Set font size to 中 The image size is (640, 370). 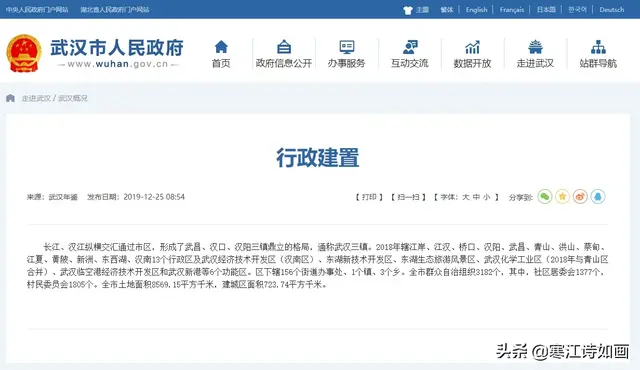pyautogui.click(x=476, y=197)
